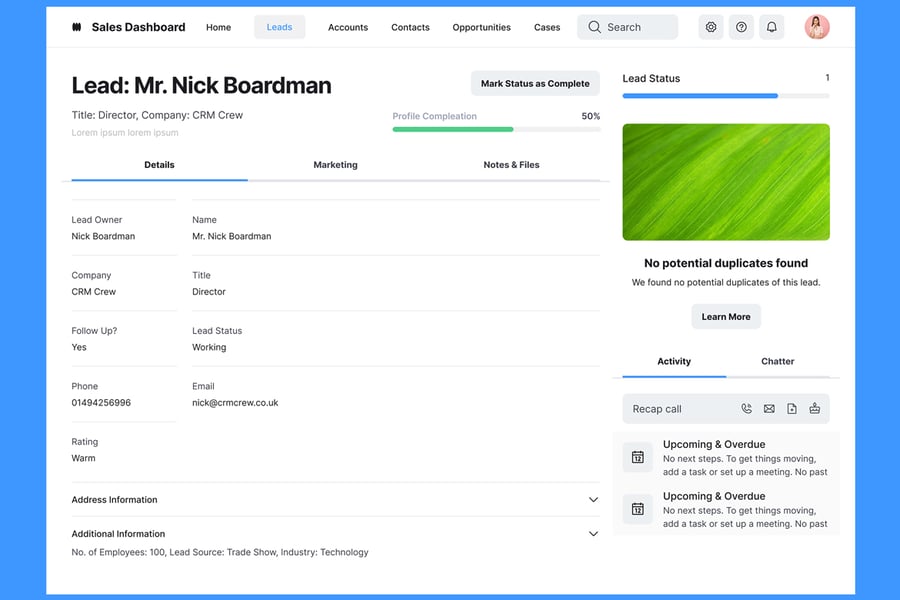900x600 pixels.
Task: Click the first Upcoming & Overdue calendar icon
Action: click(x=637, y=457)
